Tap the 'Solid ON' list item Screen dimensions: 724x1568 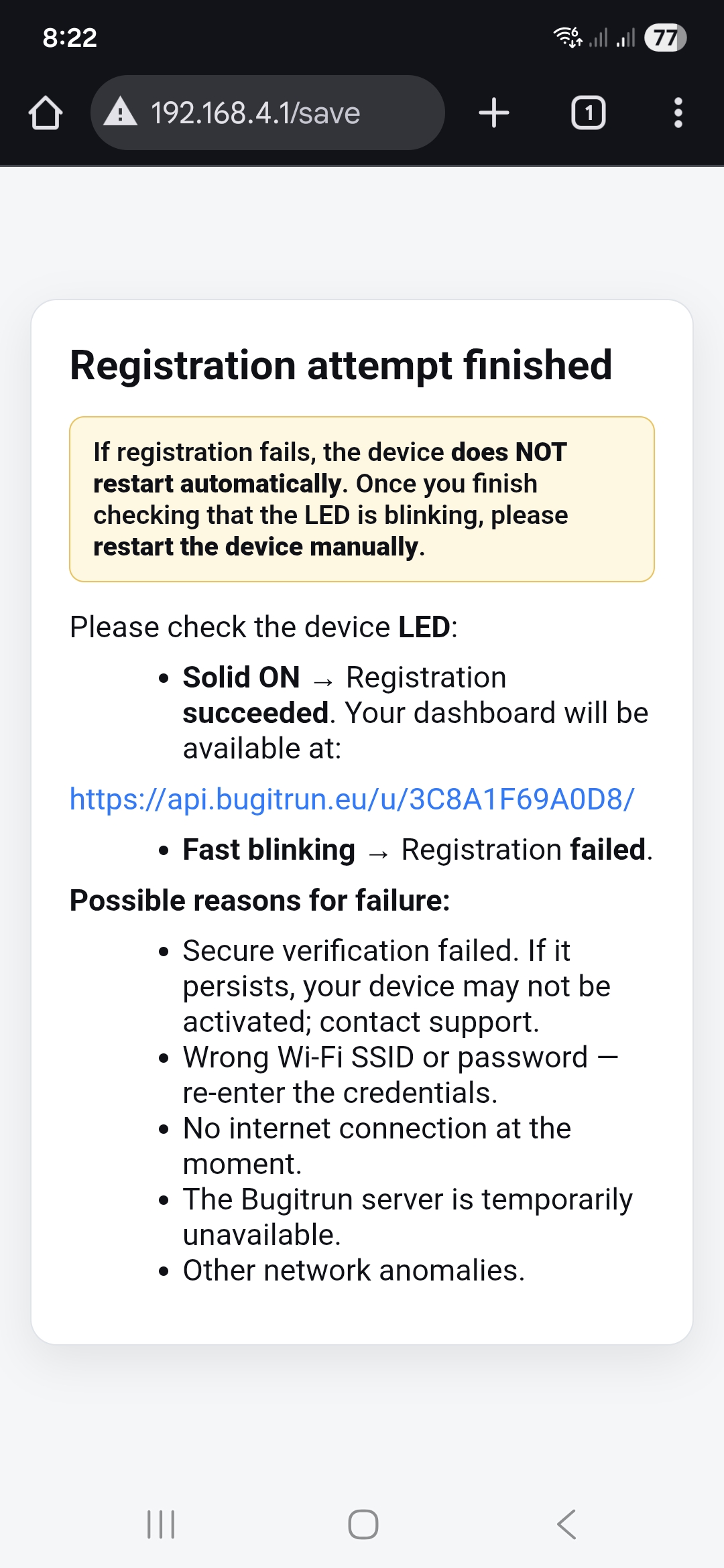pyautogui.click(x=414, y=712)
